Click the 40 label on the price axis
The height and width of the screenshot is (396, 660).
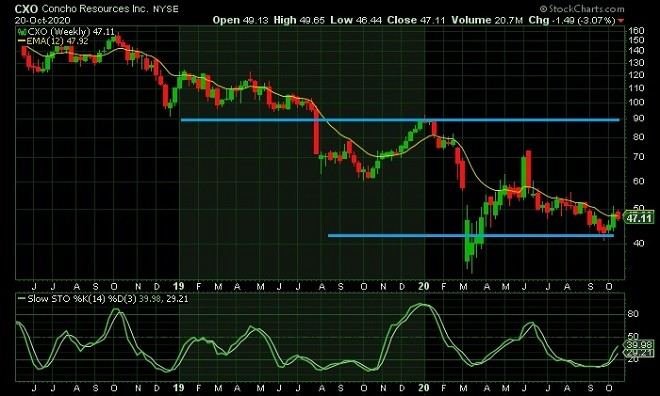[x=639, y=243]
